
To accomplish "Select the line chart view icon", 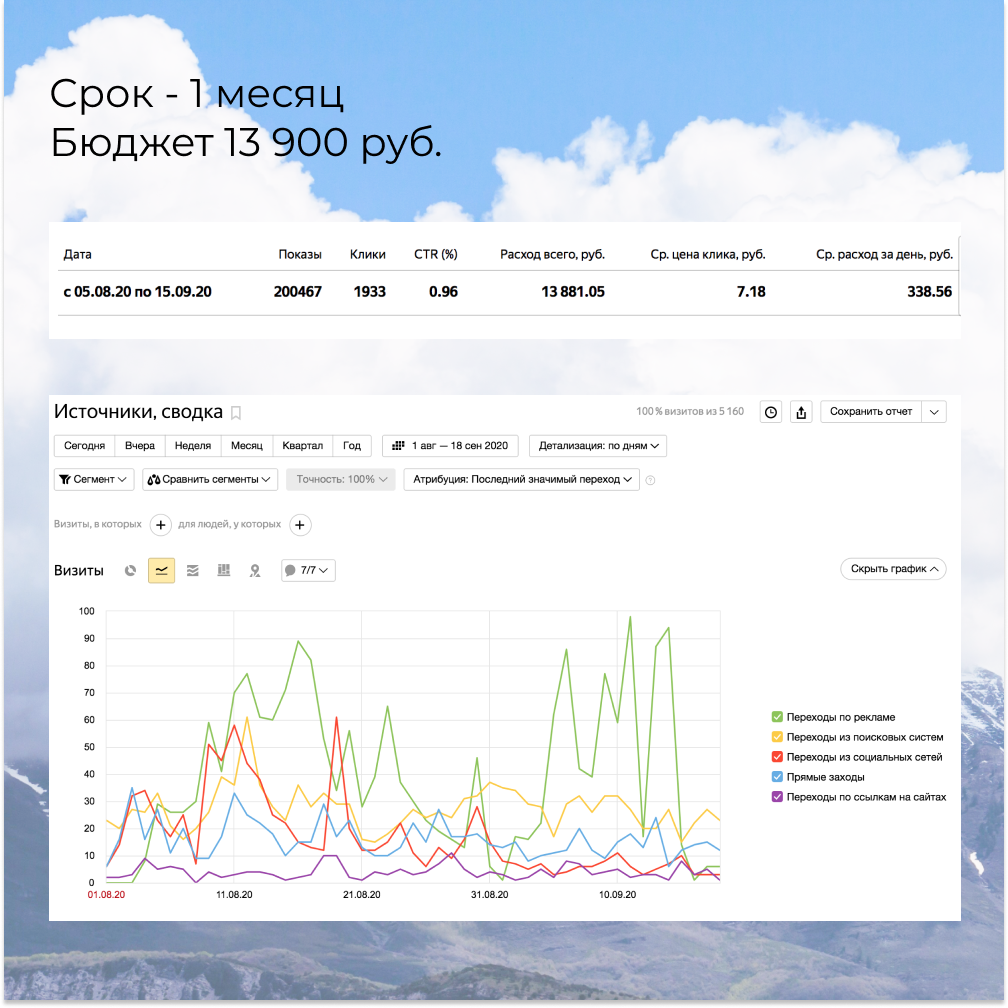I will 161,570.
